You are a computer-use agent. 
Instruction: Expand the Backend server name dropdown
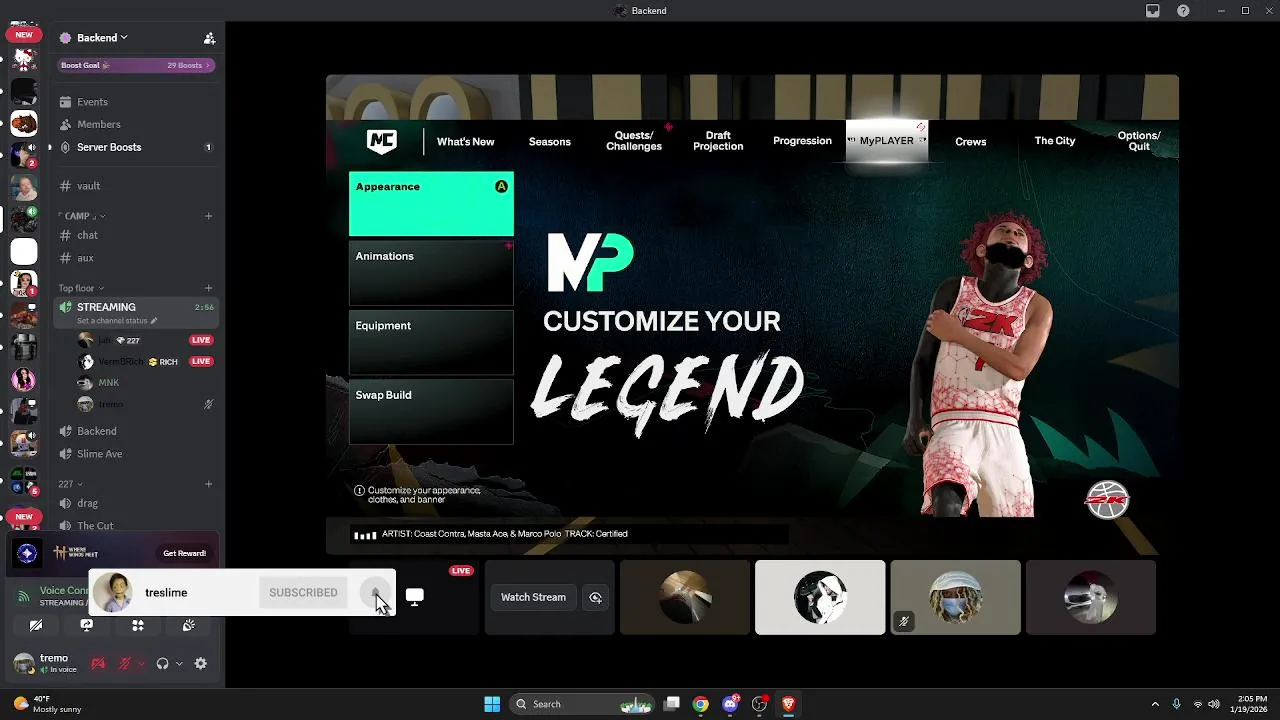pos(123,38)
